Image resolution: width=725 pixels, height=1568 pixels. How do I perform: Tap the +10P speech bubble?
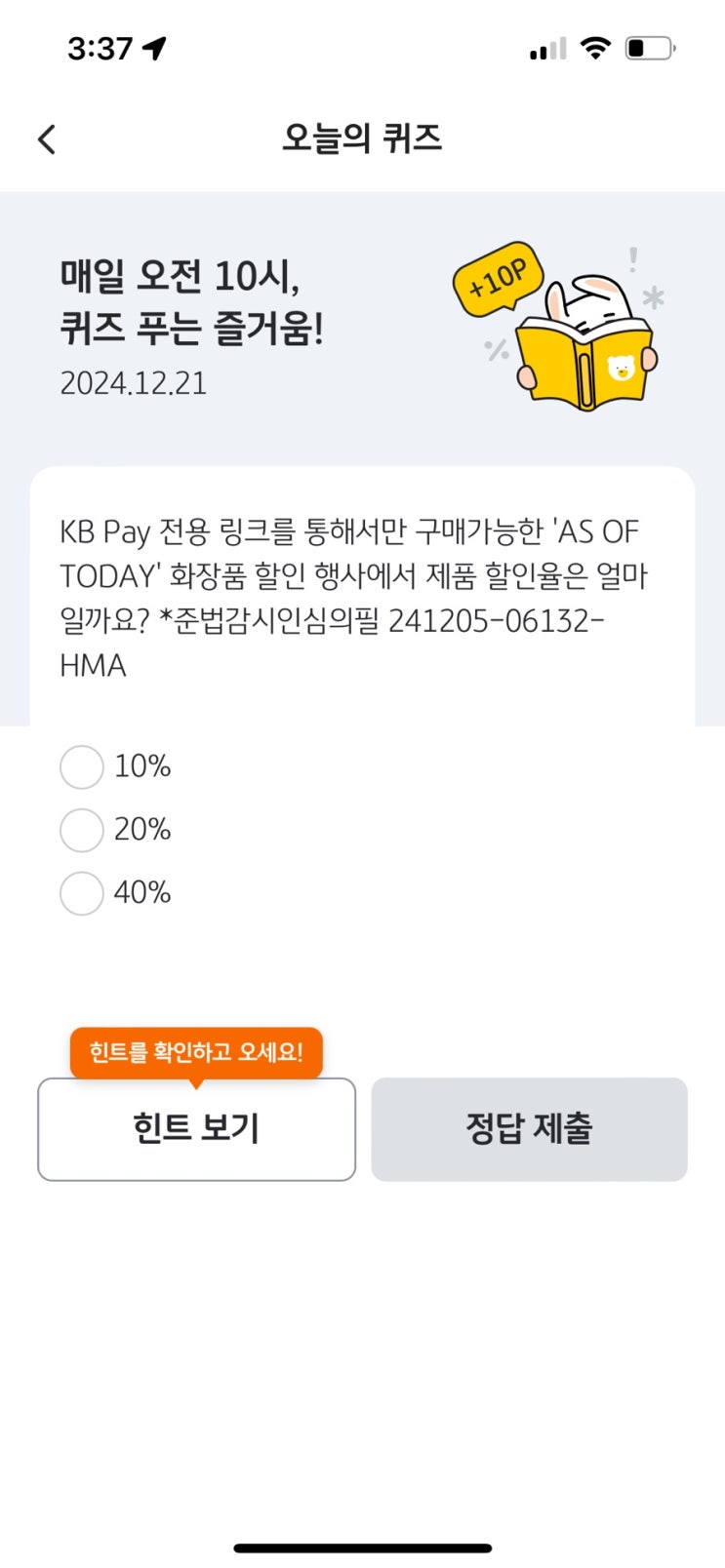coord(498,278)
